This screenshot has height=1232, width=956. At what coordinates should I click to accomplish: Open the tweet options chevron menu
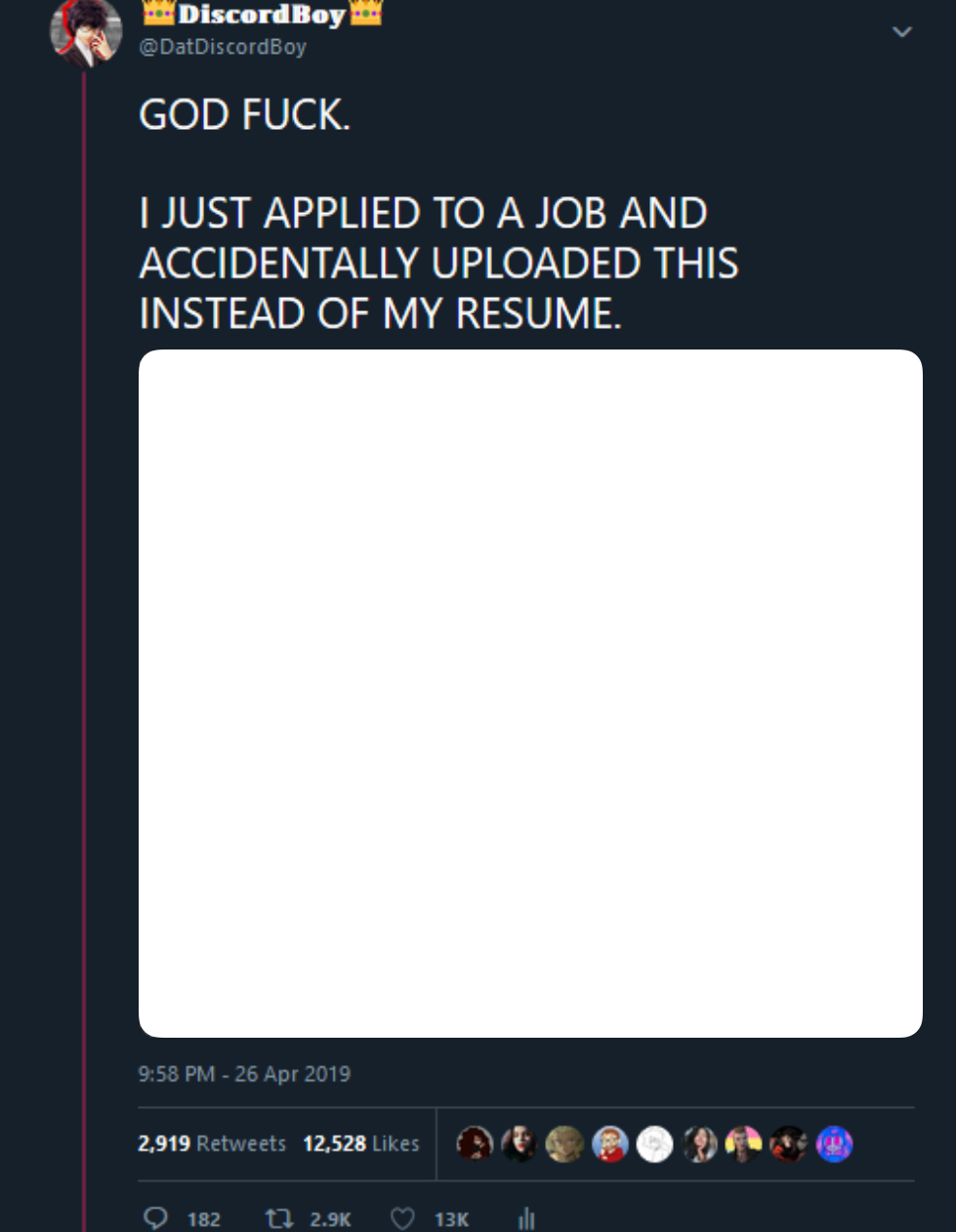coord(902,32)
